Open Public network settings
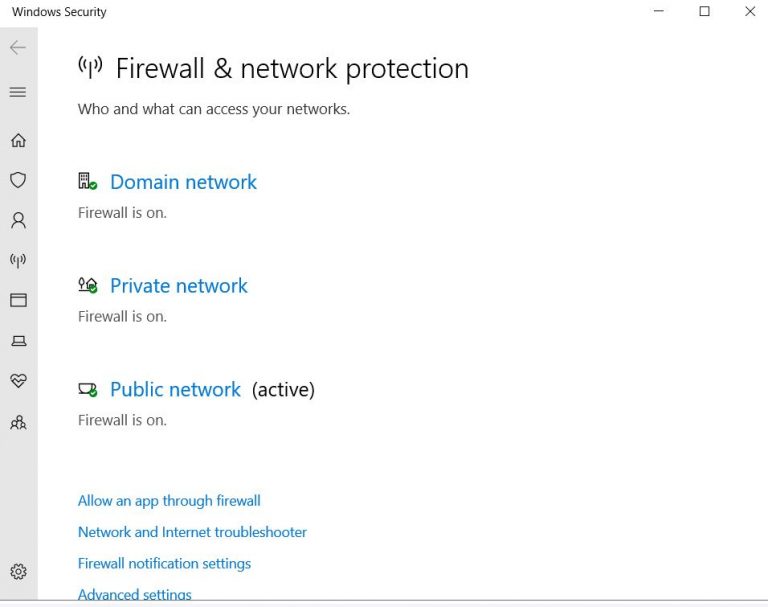Image resolution: width=768 pixels, height=607 pixels. tap(175, 390)
